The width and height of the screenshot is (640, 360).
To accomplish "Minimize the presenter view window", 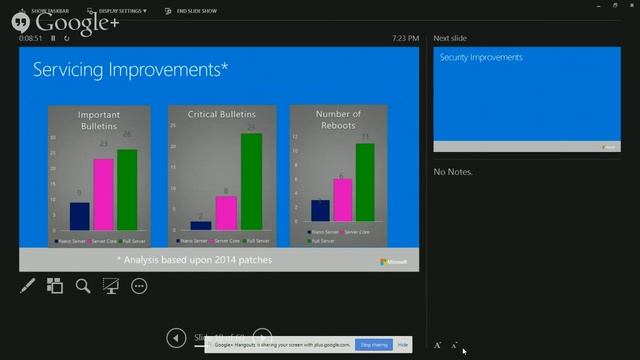I will (x=598, y=6).
